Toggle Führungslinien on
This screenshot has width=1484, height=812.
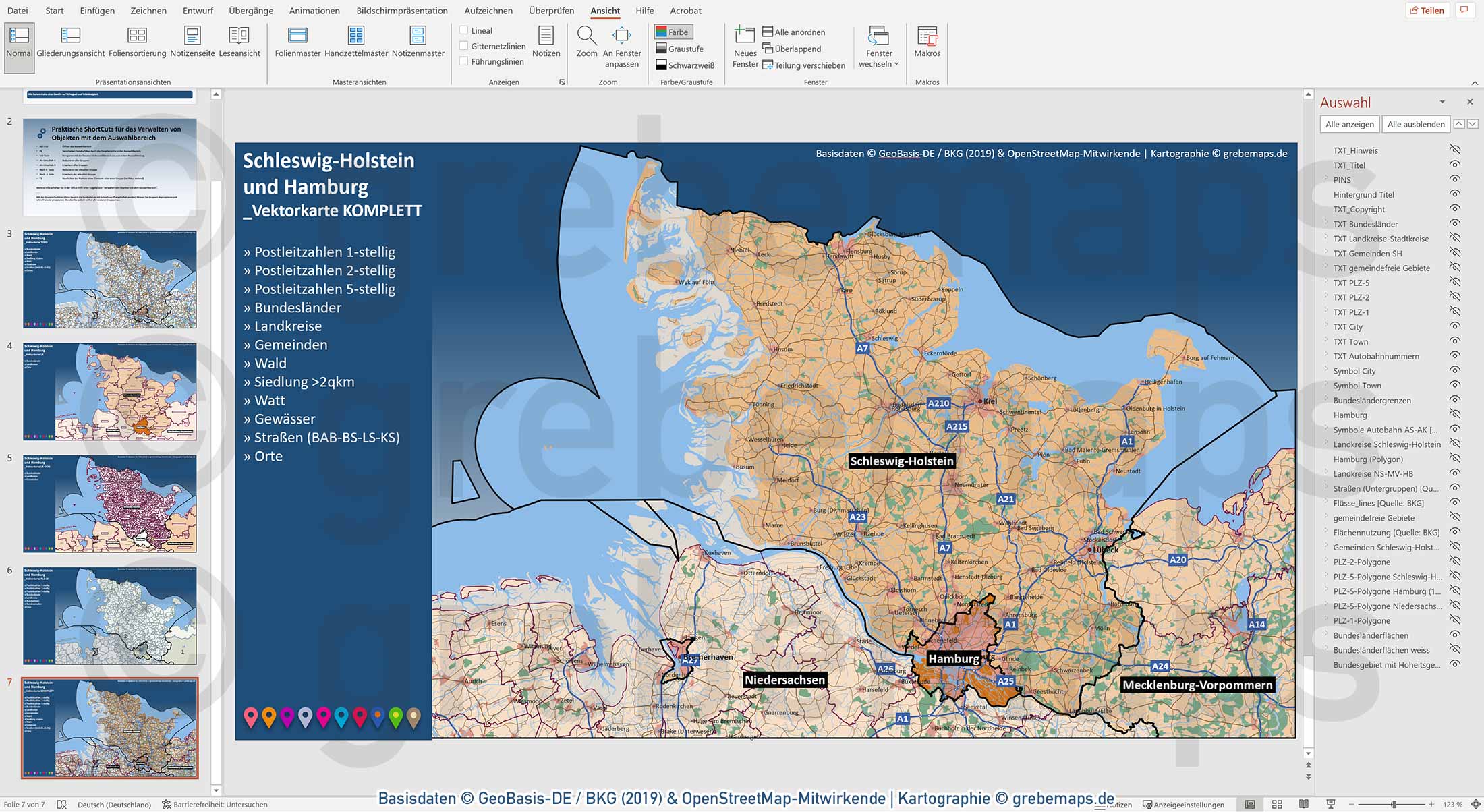463,61
